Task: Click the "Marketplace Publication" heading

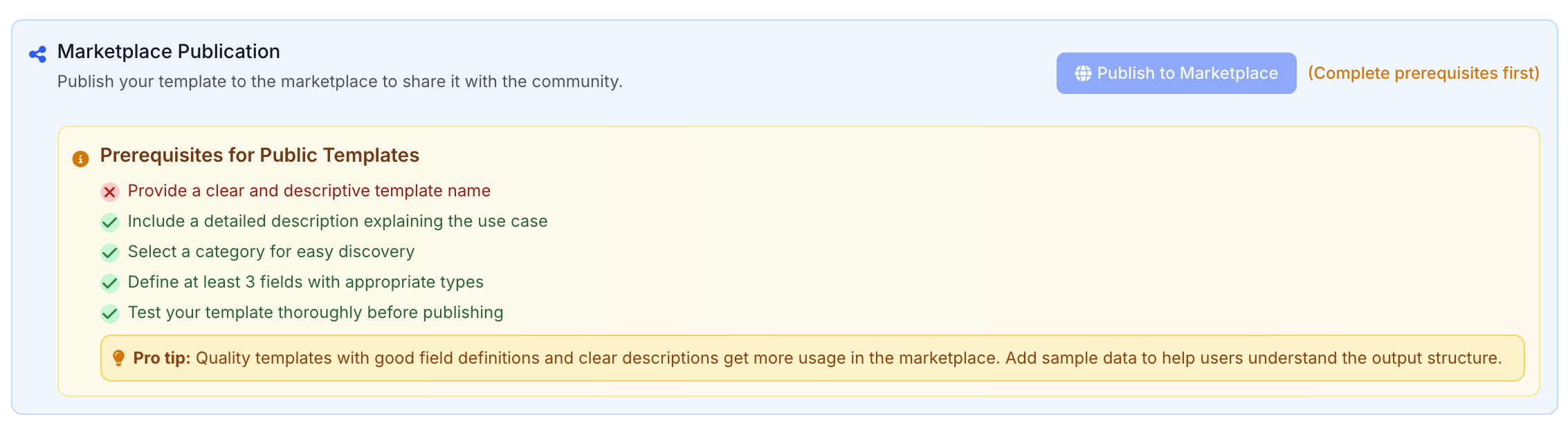Action: [x=169, y=51]
